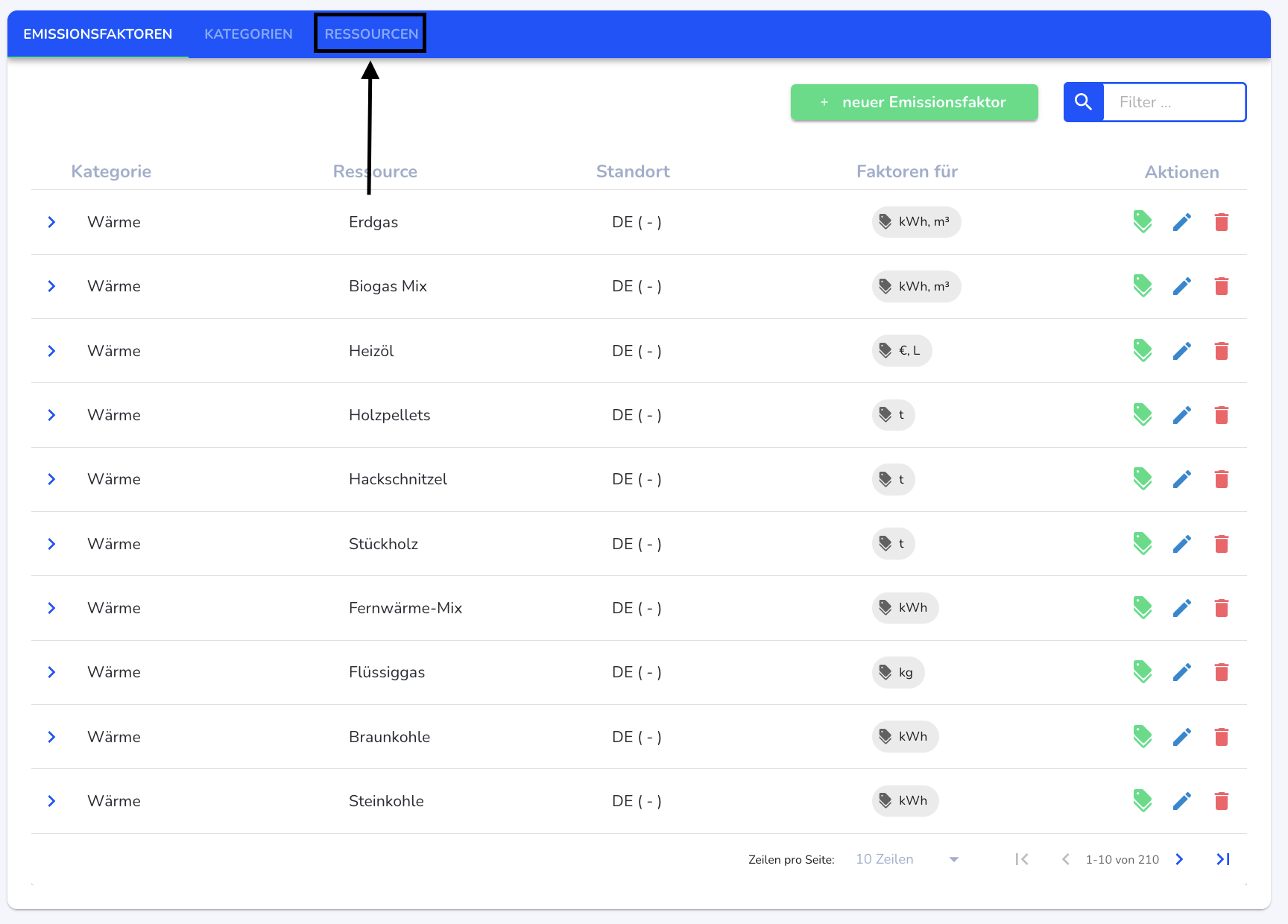The width and height of the screenshot is (1288, 924).
Task: Click the Standort column header
Action: 633,171
